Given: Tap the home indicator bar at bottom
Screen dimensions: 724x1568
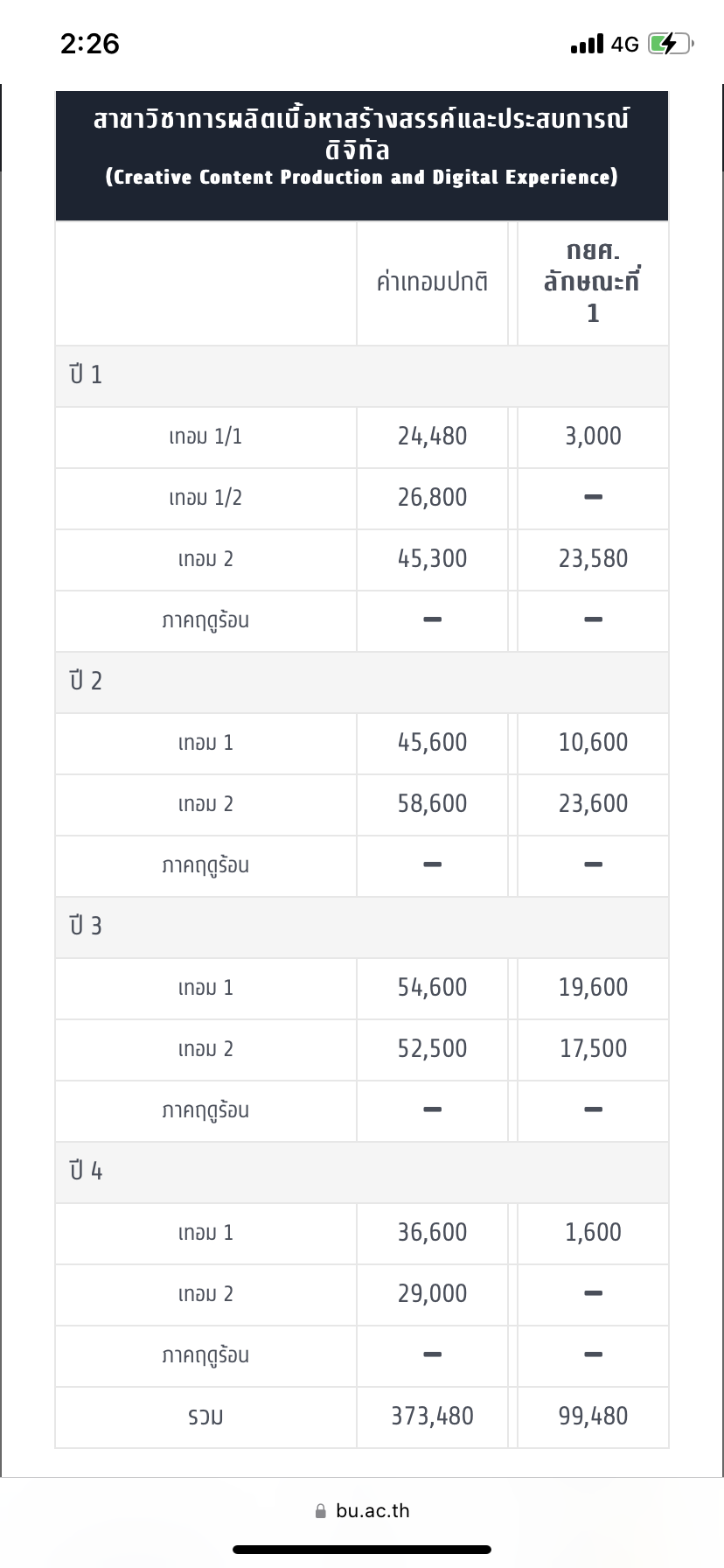Looking at the screenshot, I should (x=362, y=1550).
